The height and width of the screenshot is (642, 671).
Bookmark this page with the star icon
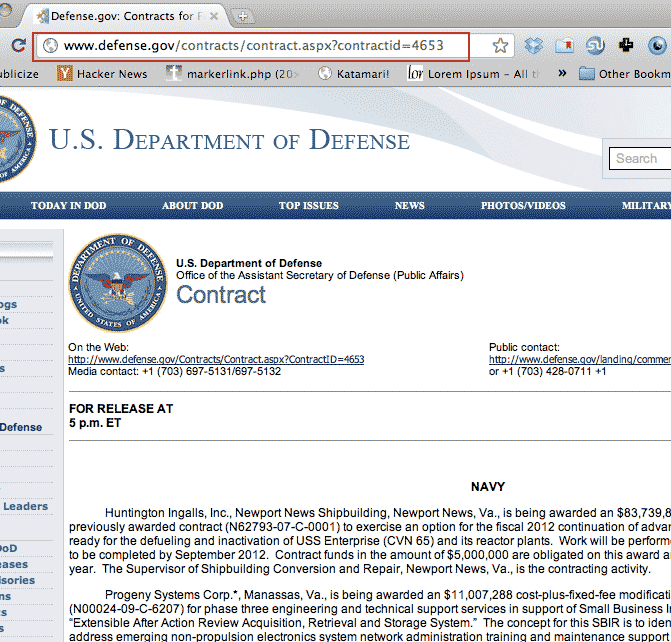[x=500, y=45]
